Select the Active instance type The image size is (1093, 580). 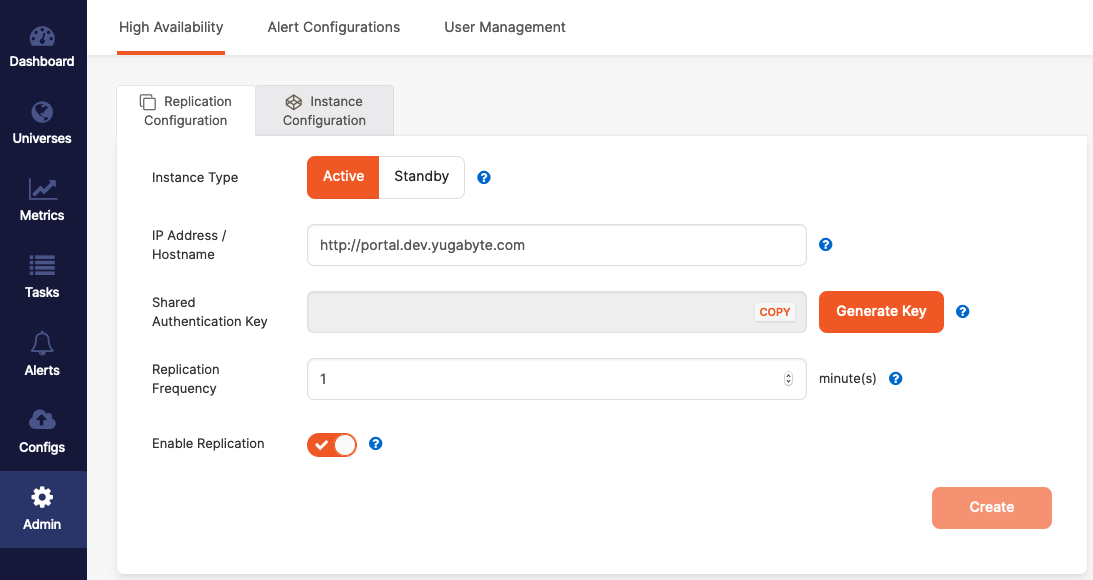pyautogui.click(x=342, y=176)
